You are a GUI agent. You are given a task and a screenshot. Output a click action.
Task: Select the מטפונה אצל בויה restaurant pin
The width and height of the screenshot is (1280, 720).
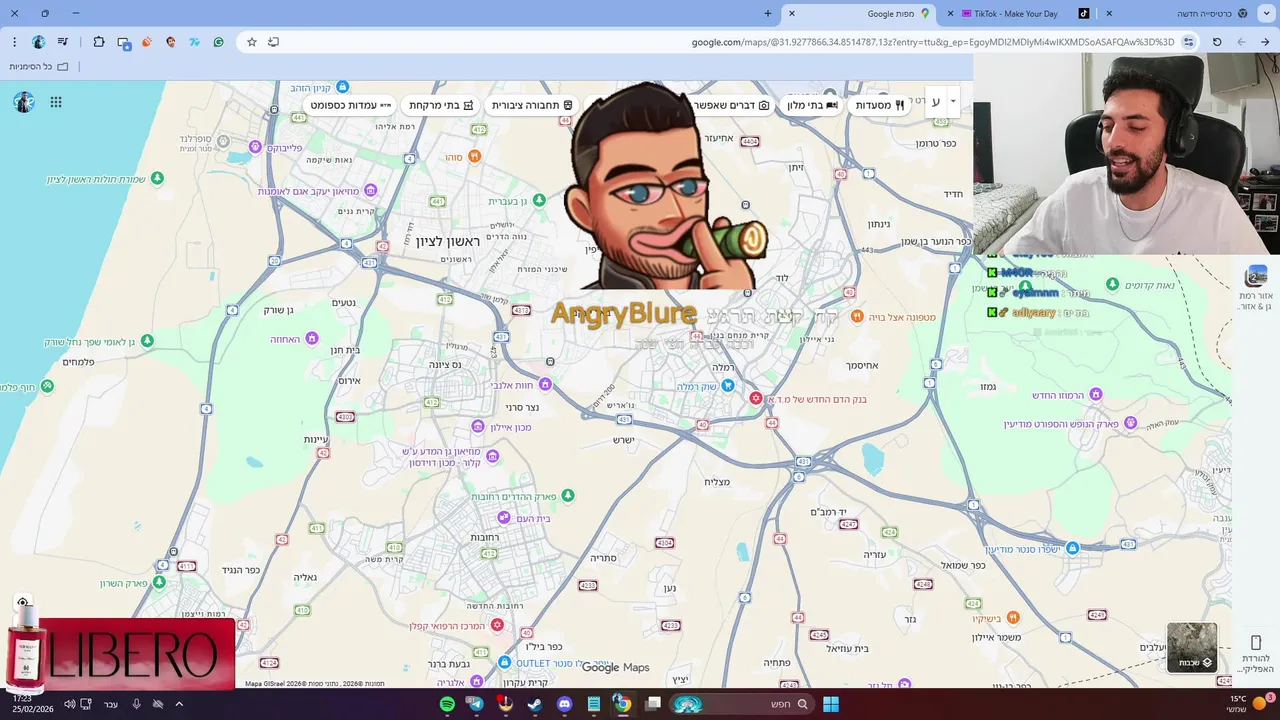pyautogui.click(x=857, y=316)
